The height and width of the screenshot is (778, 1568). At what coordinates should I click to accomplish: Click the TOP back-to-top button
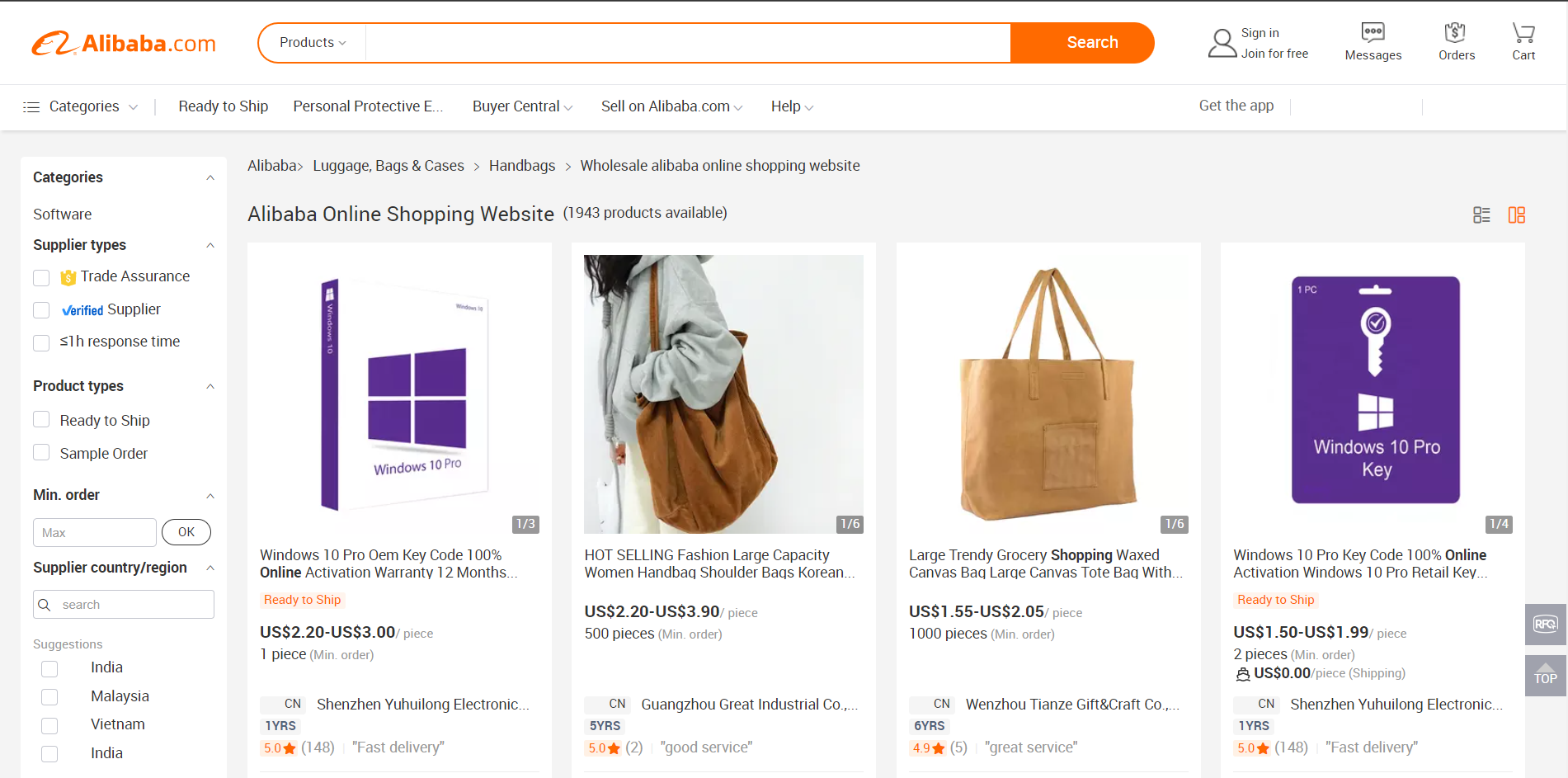(1545, 676)
